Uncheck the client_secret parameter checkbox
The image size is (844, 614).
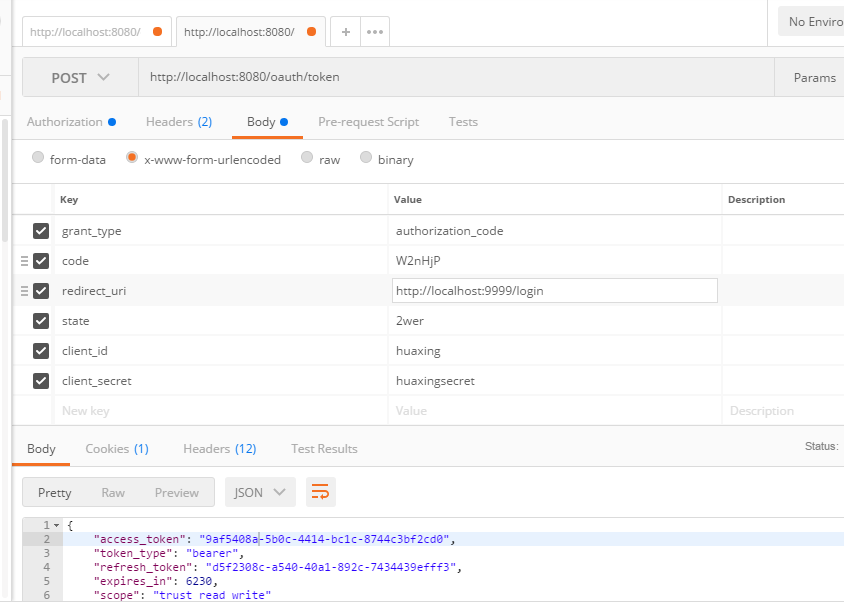coord(41,381)
